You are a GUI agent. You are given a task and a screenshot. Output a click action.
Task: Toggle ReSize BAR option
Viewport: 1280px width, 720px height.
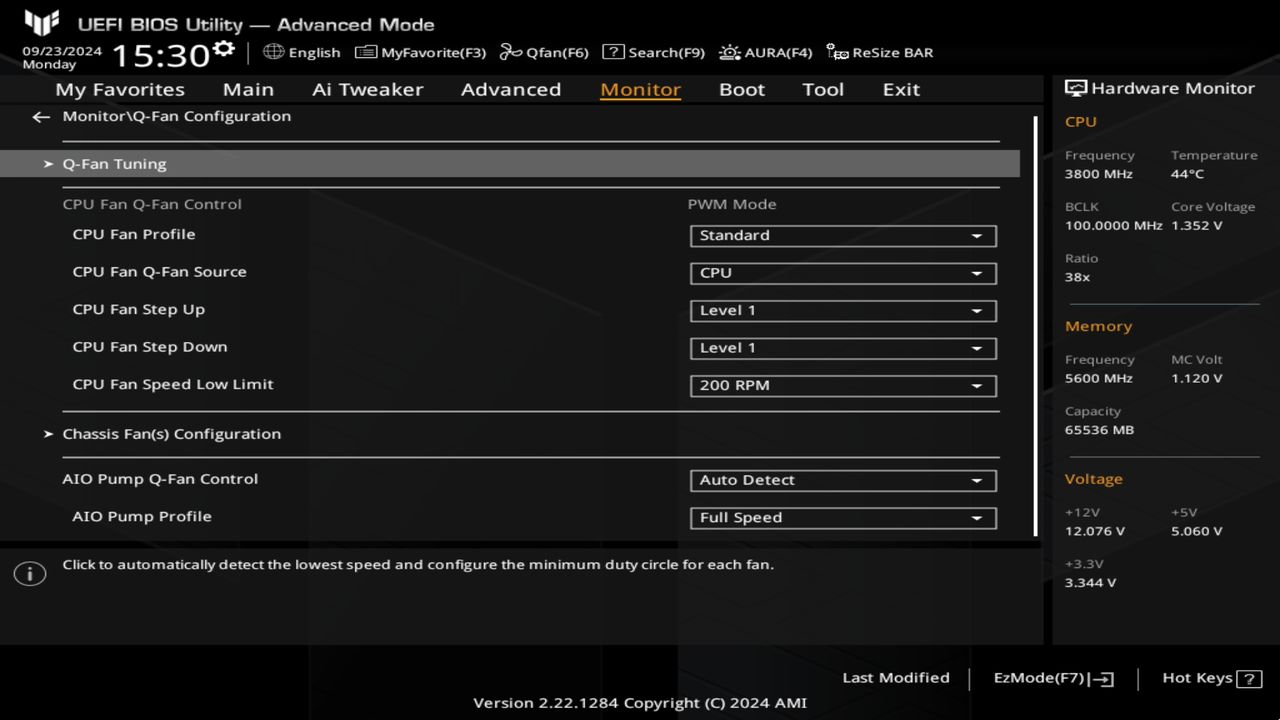pos(879,52)
